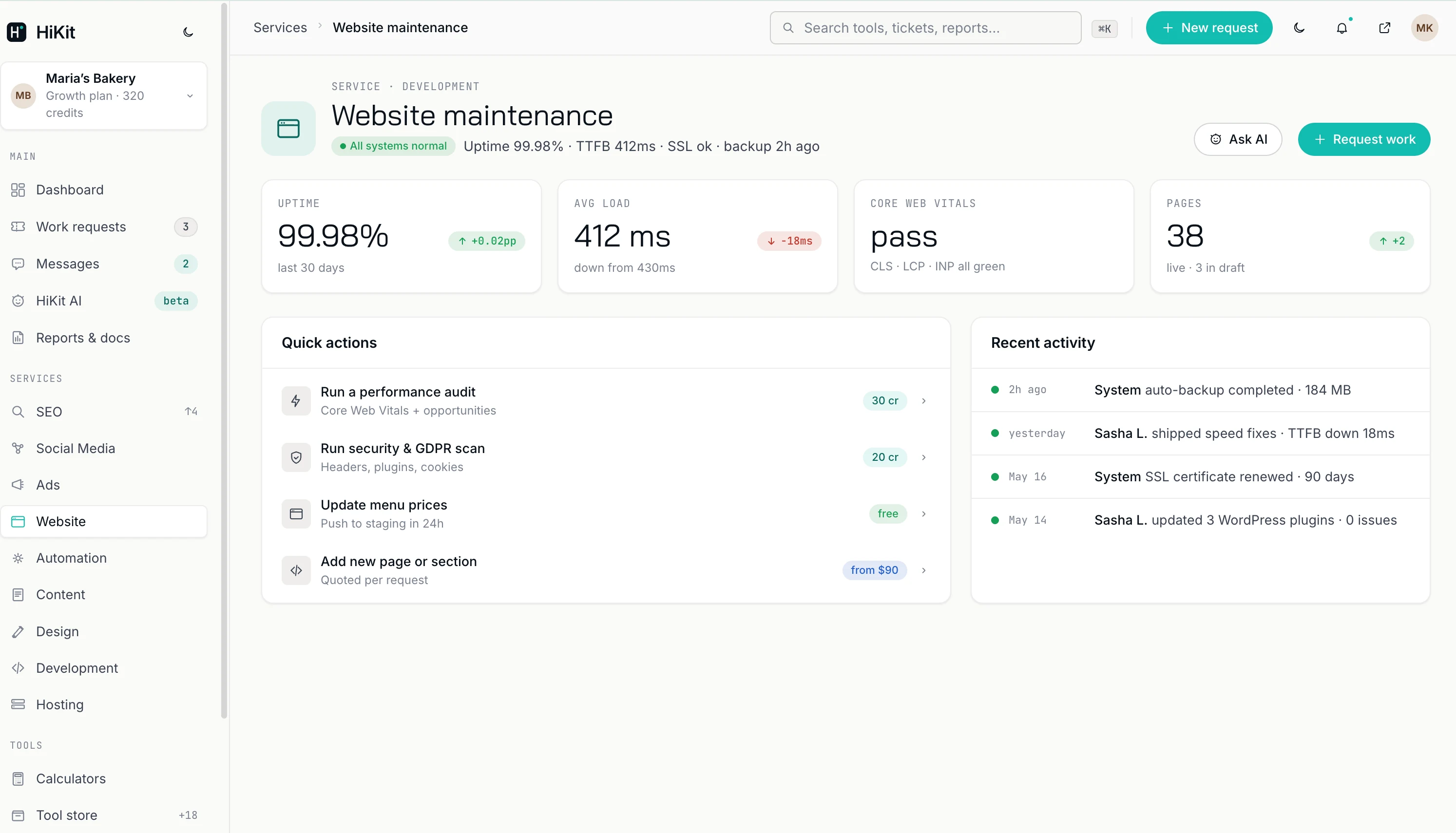
Task: Open the MK user avatar menu
Action: pos(1424,27)
